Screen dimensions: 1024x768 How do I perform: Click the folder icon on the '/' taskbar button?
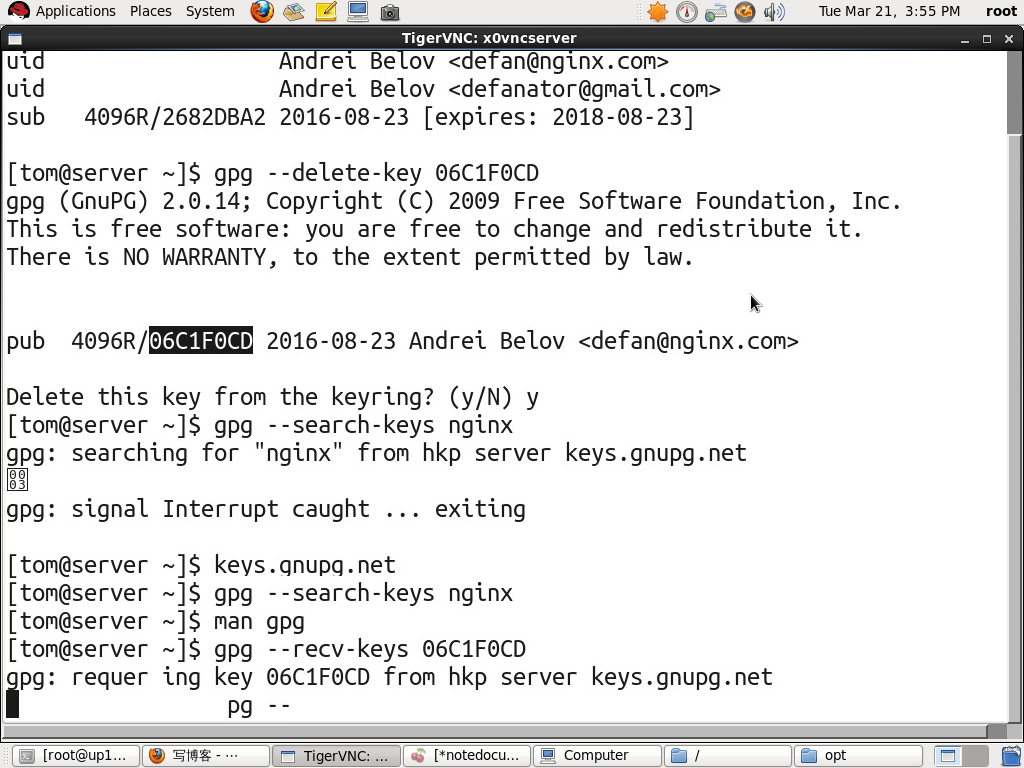pos(679,756)
